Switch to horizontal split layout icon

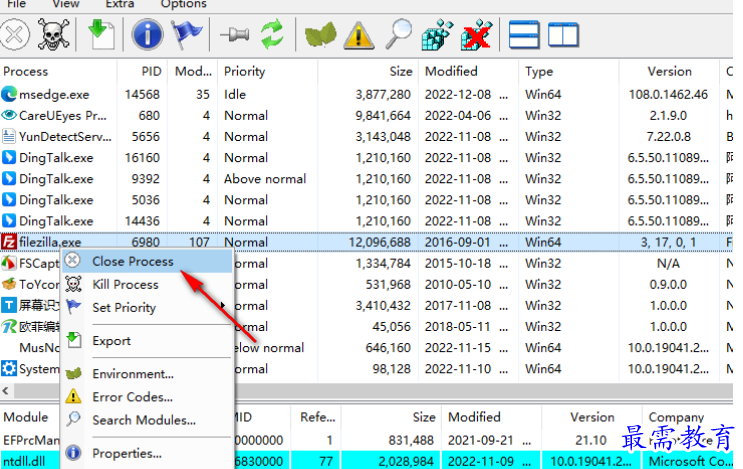click(524, 35)
